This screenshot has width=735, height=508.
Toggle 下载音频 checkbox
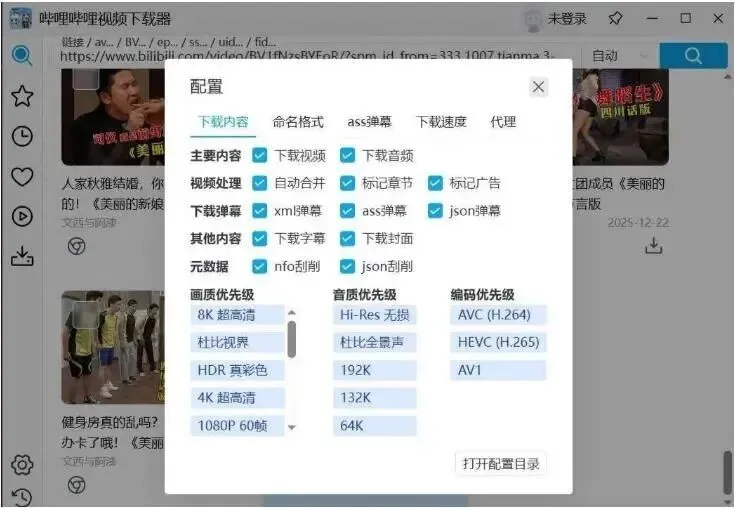tap(347, 155)
